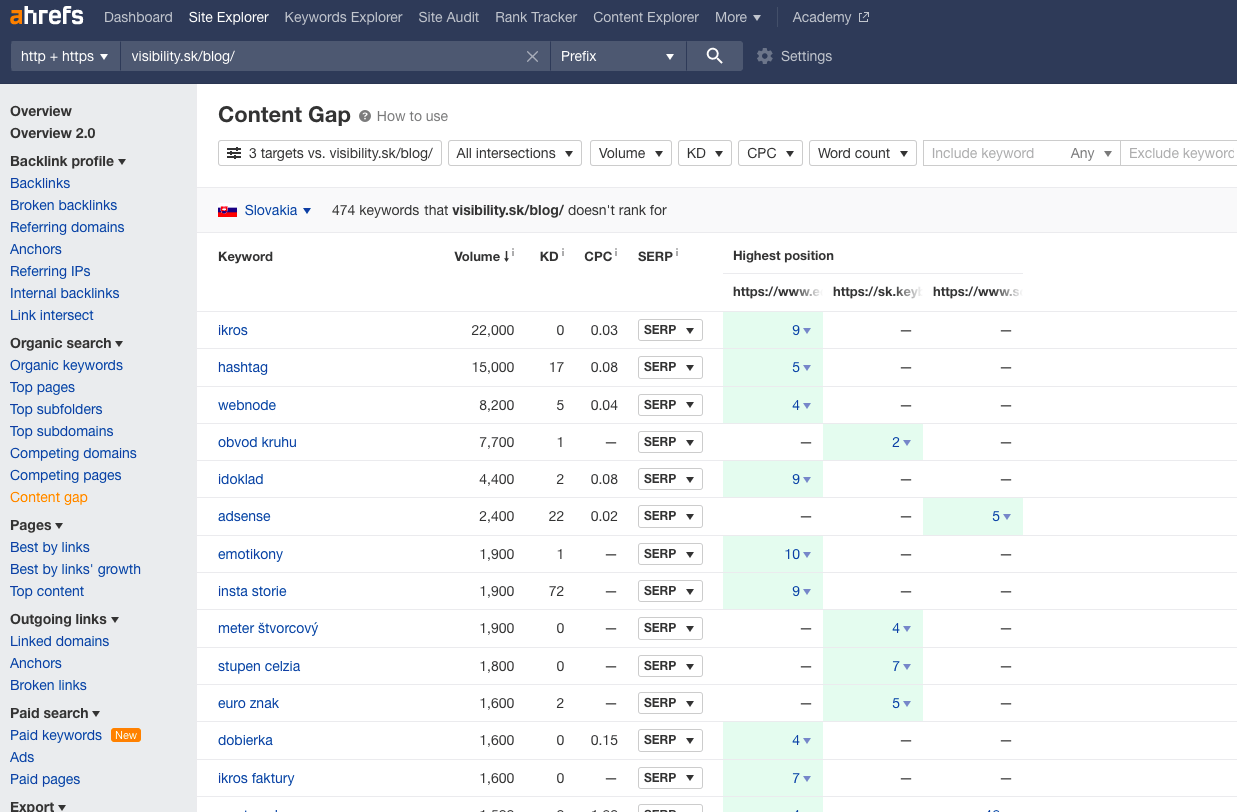Click the Slovakia flag icon
Image resolution: width=1237 pixels, height=812 pixels.
pos(228,211)
